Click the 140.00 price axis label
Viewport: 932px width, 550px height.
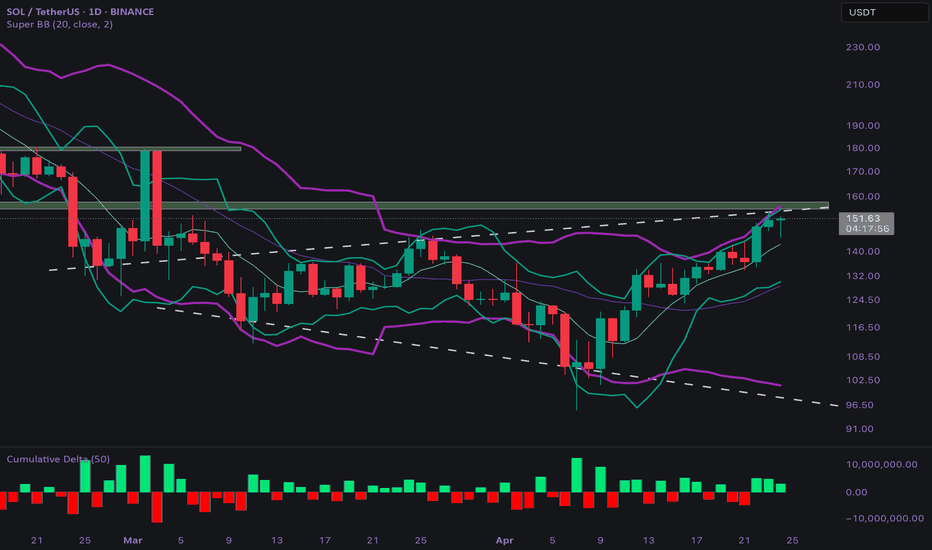point(863,252)
